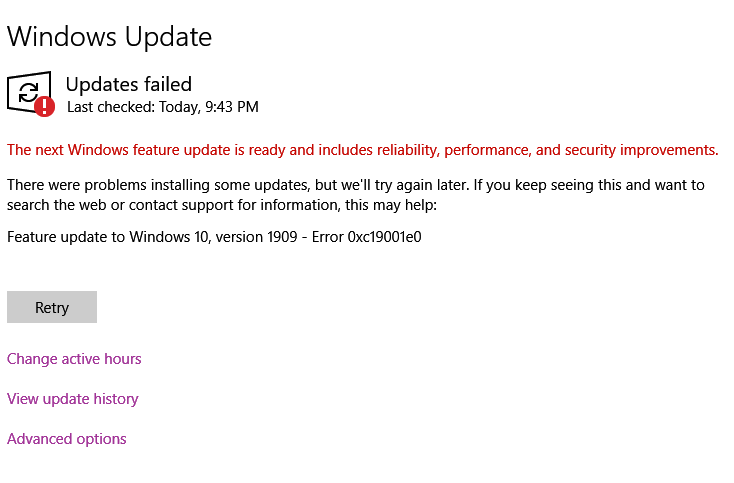The width and height of the screenshot is (734, 483).
Task: Click the Updates failed status title
Action: tap(128, 84)
